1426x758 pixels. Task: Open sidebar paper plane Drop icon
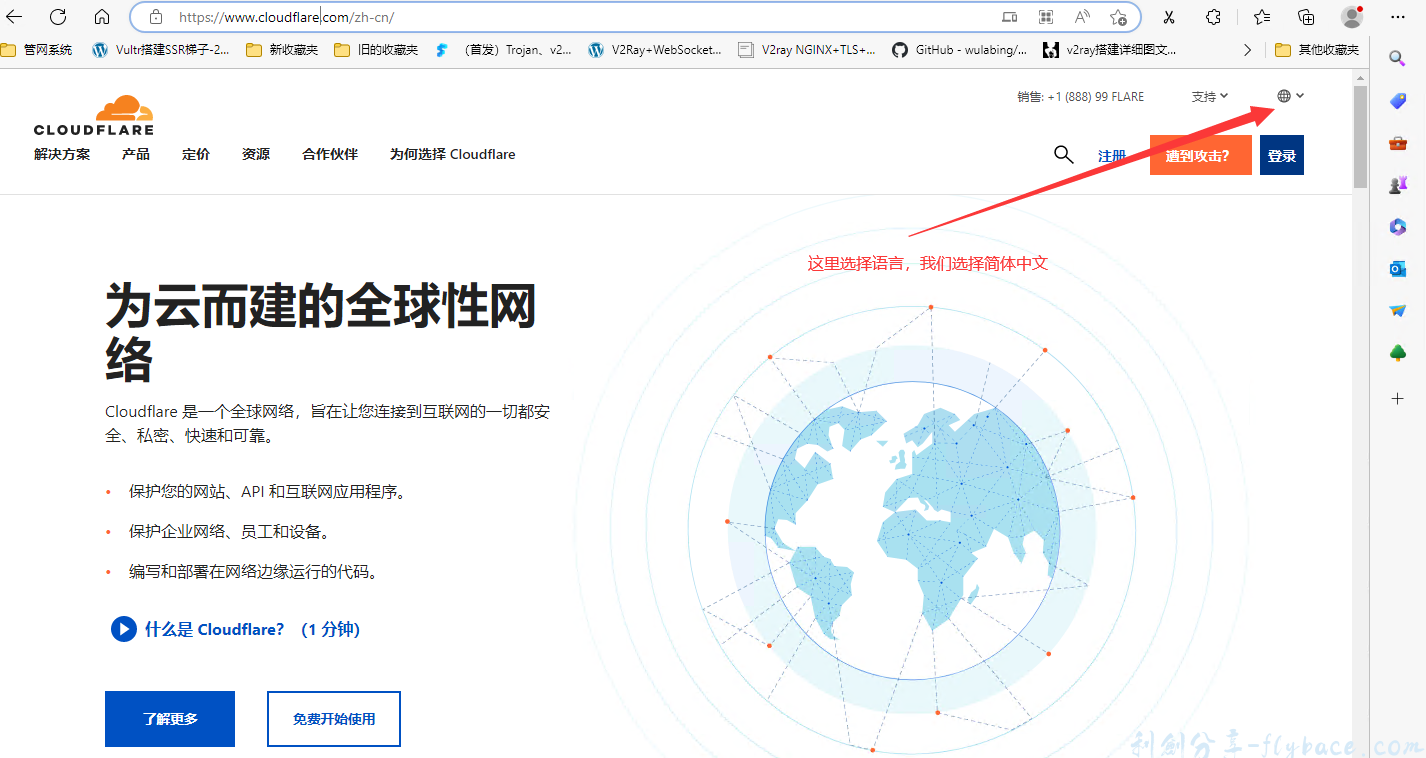tap(1398, 311)
